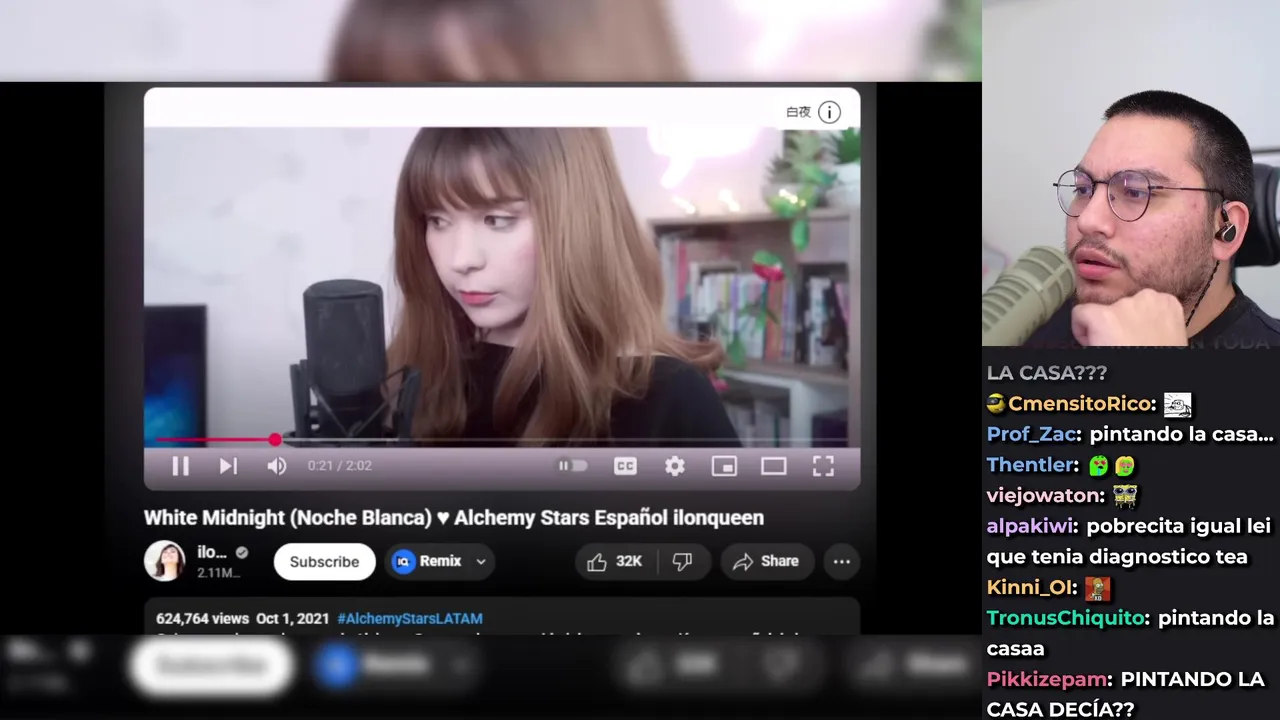Share the video
Screen dimensions: 1280x720
[x=766, y=562]
